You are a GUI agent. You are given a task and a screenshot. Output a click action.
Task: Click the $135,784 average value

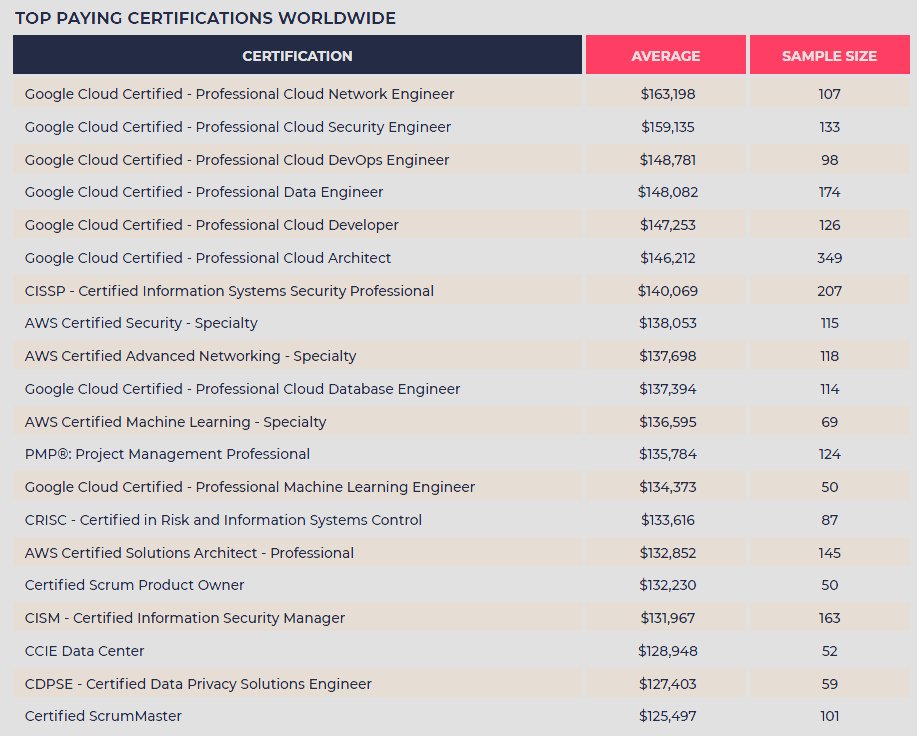coord(667,454)
